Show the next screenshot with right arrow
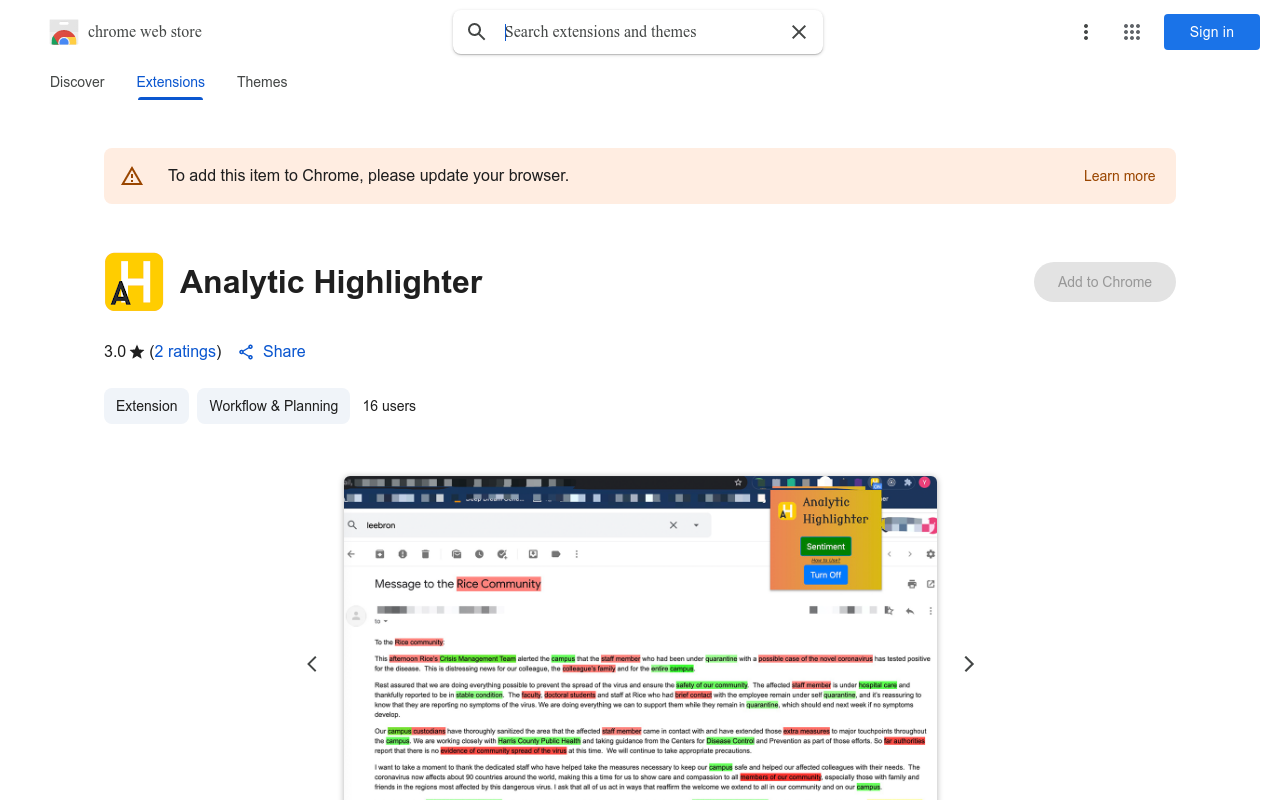This screenshot has width=1280, height=800. (x=968, y=664)
